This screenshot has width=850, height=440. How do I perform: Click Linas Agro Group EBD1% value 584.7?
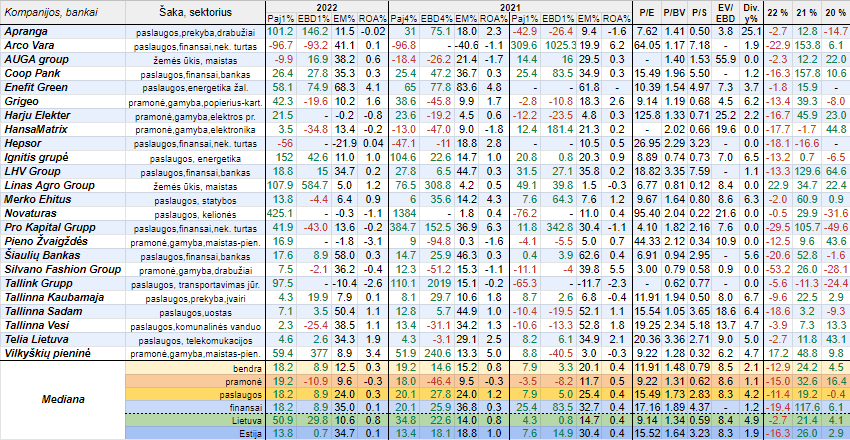(315, 185)
